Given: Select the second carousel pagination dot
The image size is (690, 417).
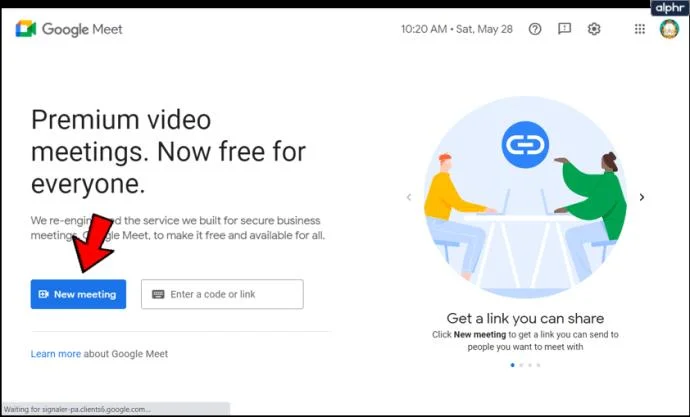Looking at the screenshot, I should (521, 365).
